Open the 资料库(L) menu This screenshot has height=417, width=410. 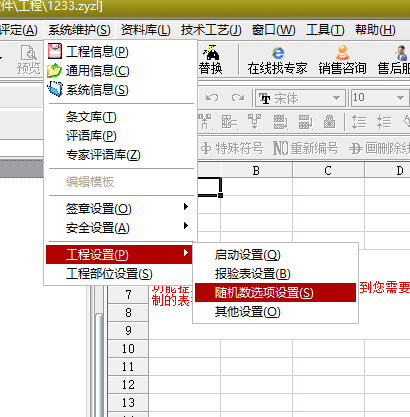(x=146, y=30)
